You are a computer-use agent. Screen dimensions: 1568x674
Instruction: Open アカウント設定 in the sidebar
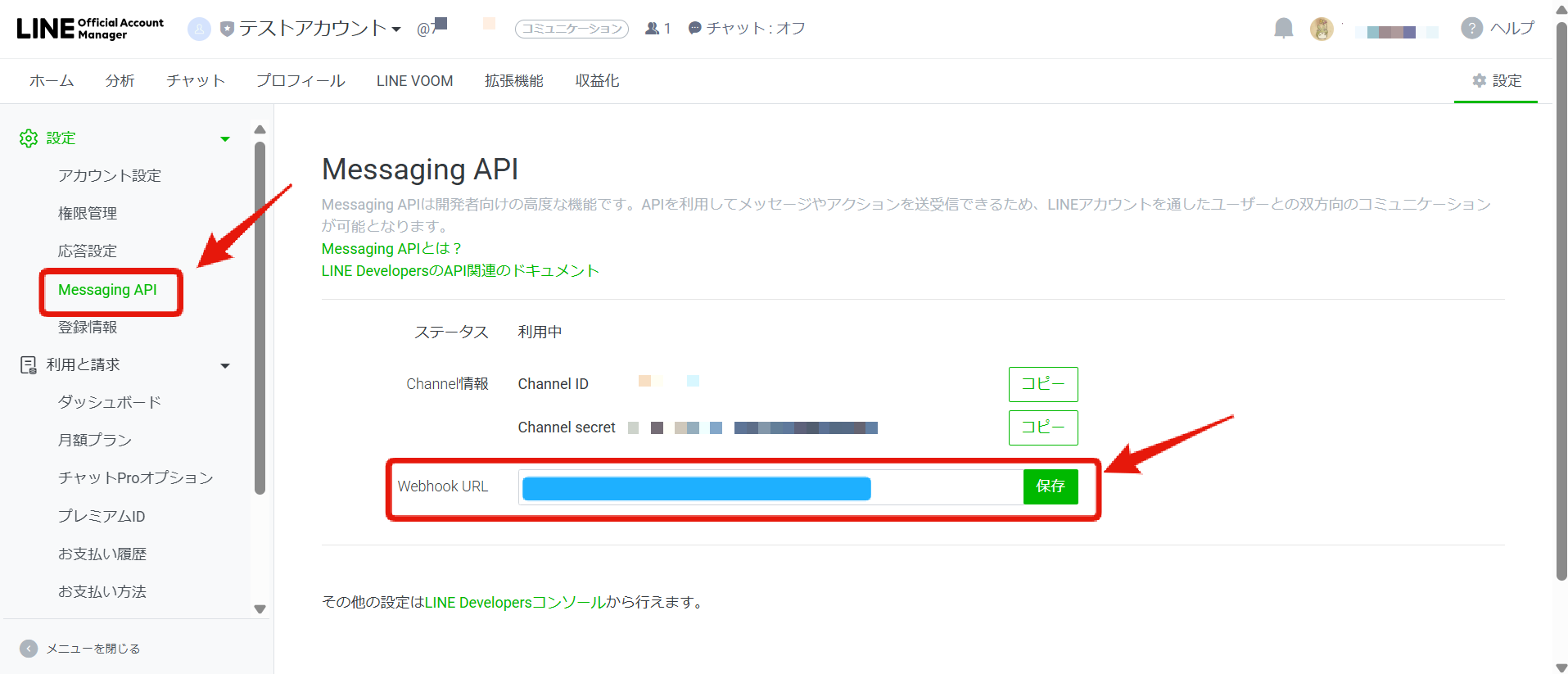point(110,176)
